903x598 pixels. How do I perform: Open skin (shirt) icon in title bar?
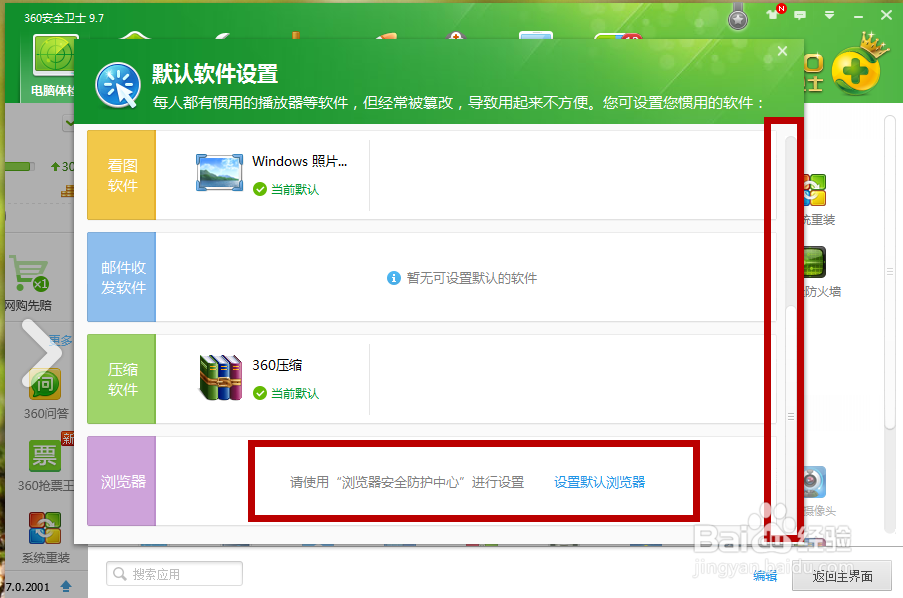point(772,15)
